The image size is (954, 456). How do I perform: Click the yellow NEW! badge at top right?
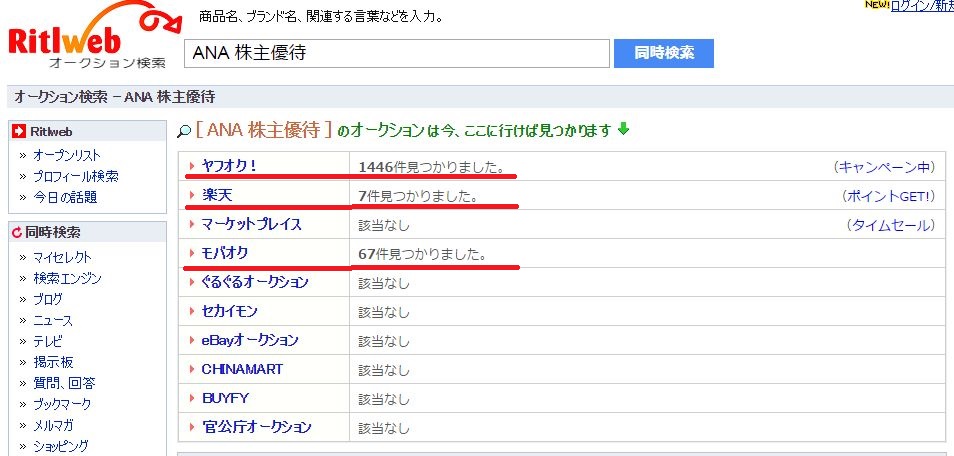click(877, 5)
